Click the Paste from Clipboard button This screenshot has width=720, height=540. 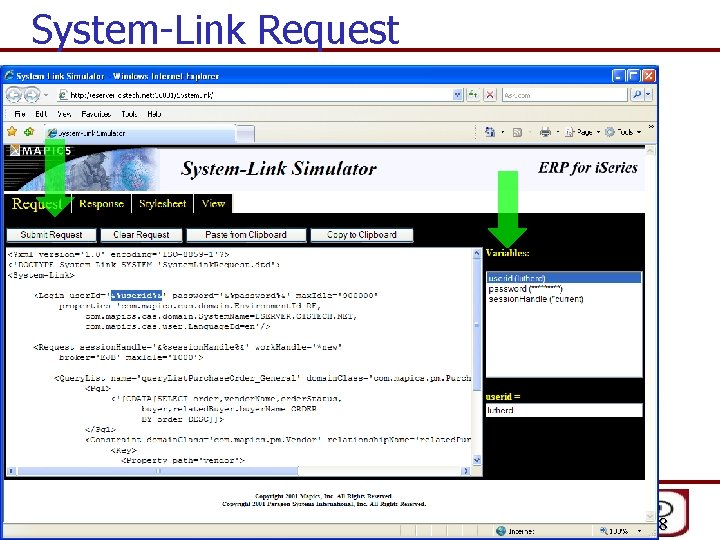pyautogui.click(x=246, y=235)
